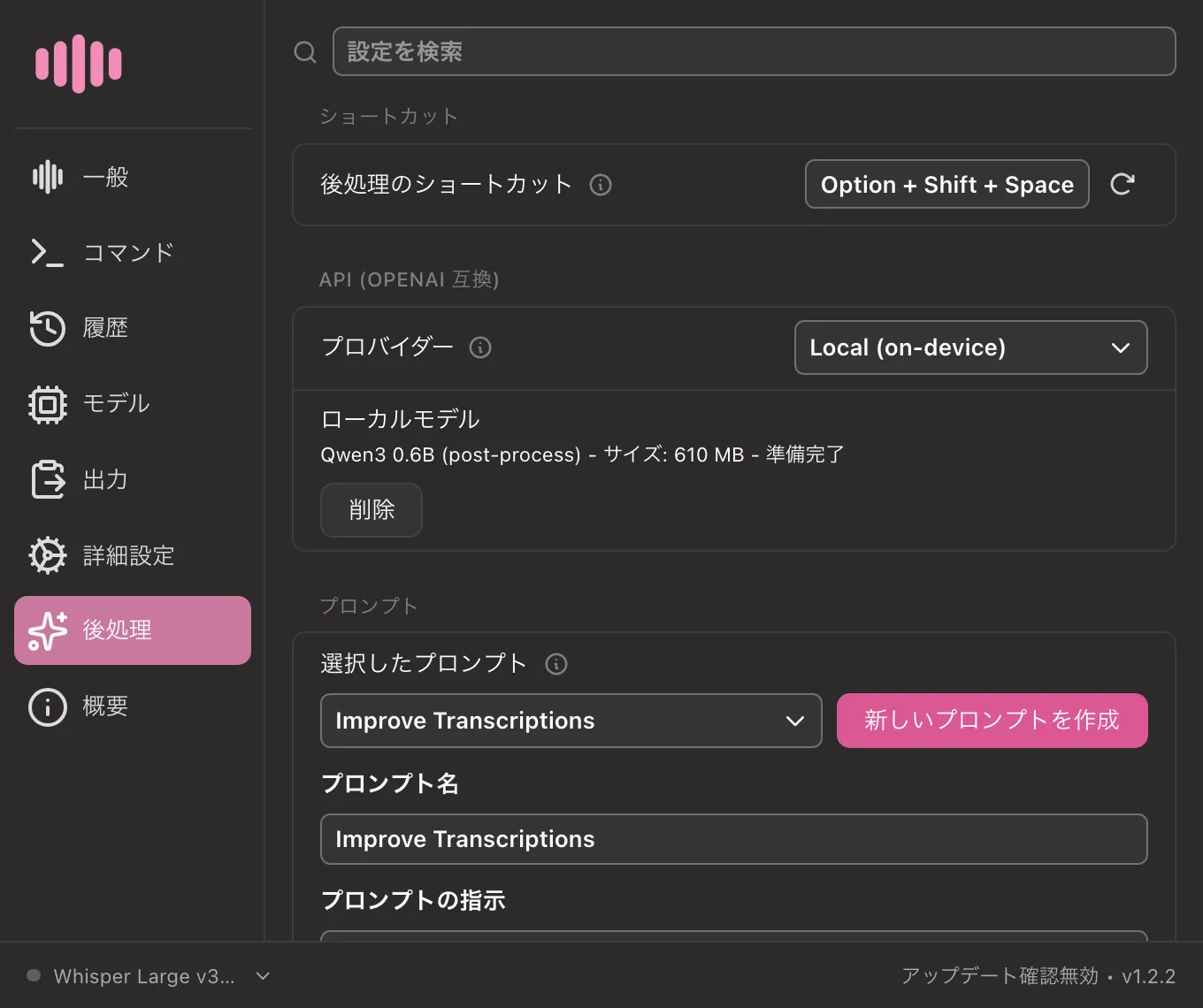Click the info circle icon beside 概要
This screenshot has width=1203, height=1008.
pos(48,706)
